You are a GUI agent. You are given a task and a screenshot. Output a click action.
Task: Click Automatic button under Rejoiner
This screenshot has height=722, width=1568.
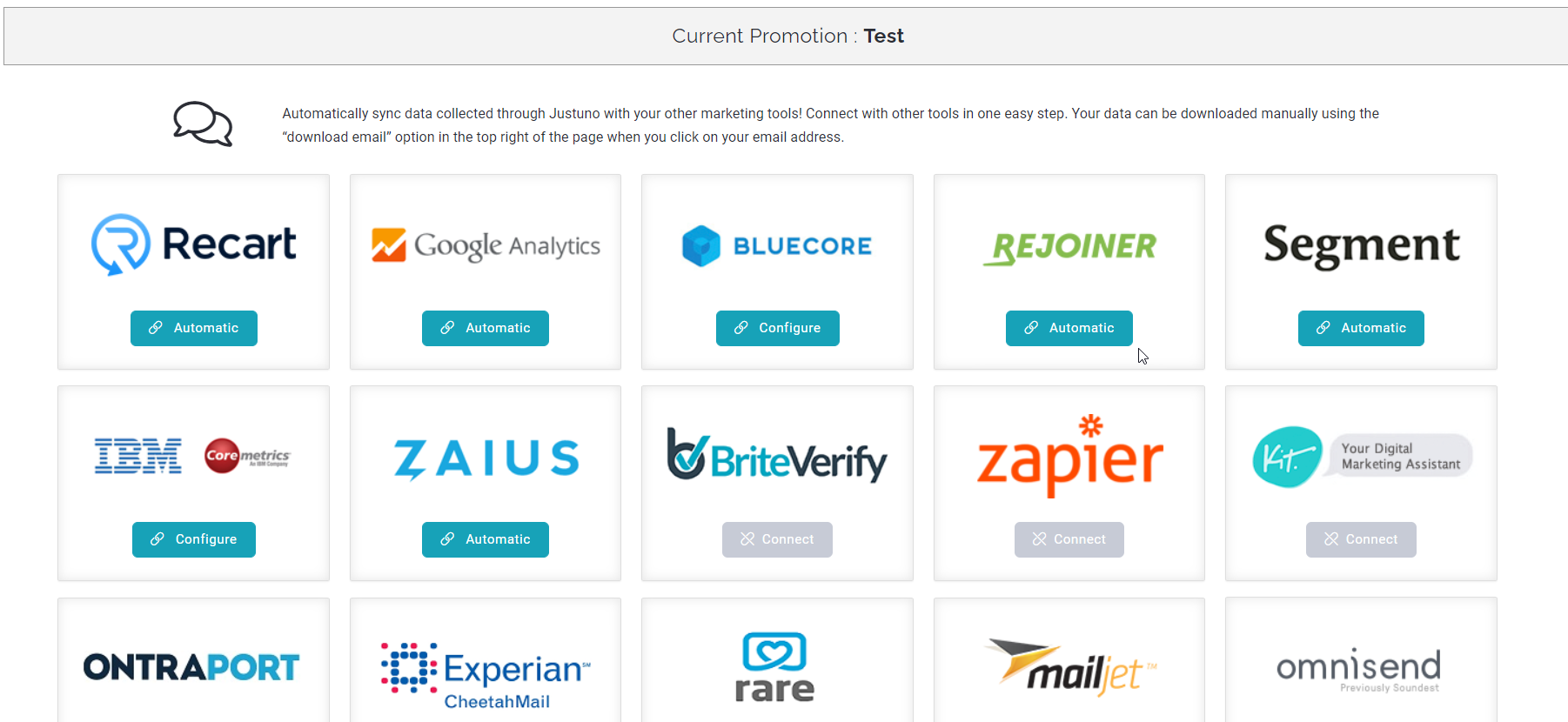pyautogui.click(x=1069, y=328)
